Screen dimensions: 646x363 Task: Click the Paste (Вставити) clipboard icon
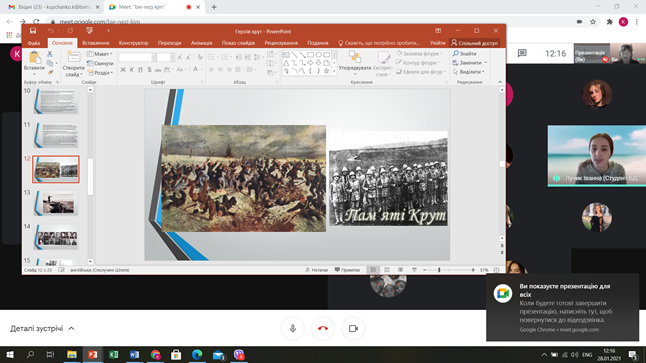(35, 58)
